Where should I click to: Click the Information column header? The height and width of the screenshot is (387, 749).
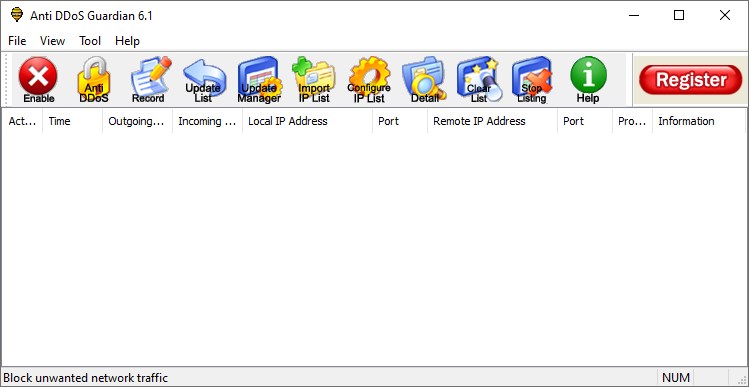[x=698, y=121]
